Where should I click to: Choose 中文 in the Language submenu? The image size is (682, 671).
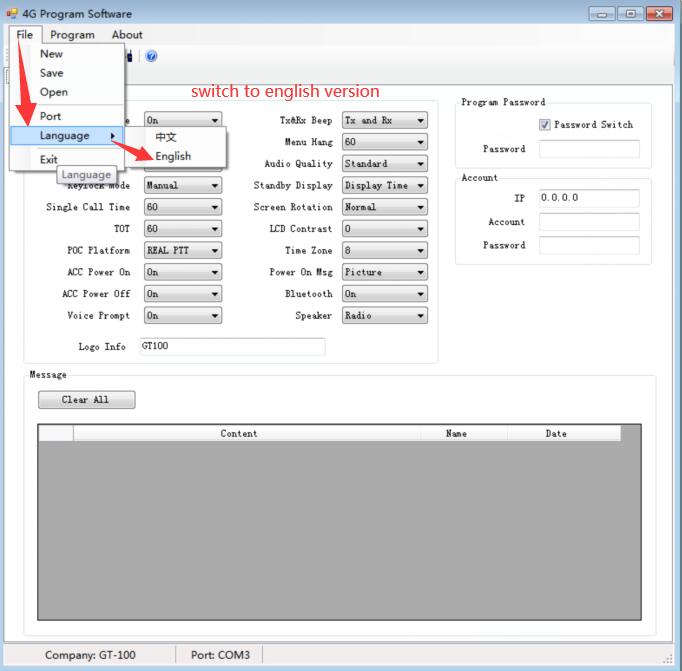(166, 137)
